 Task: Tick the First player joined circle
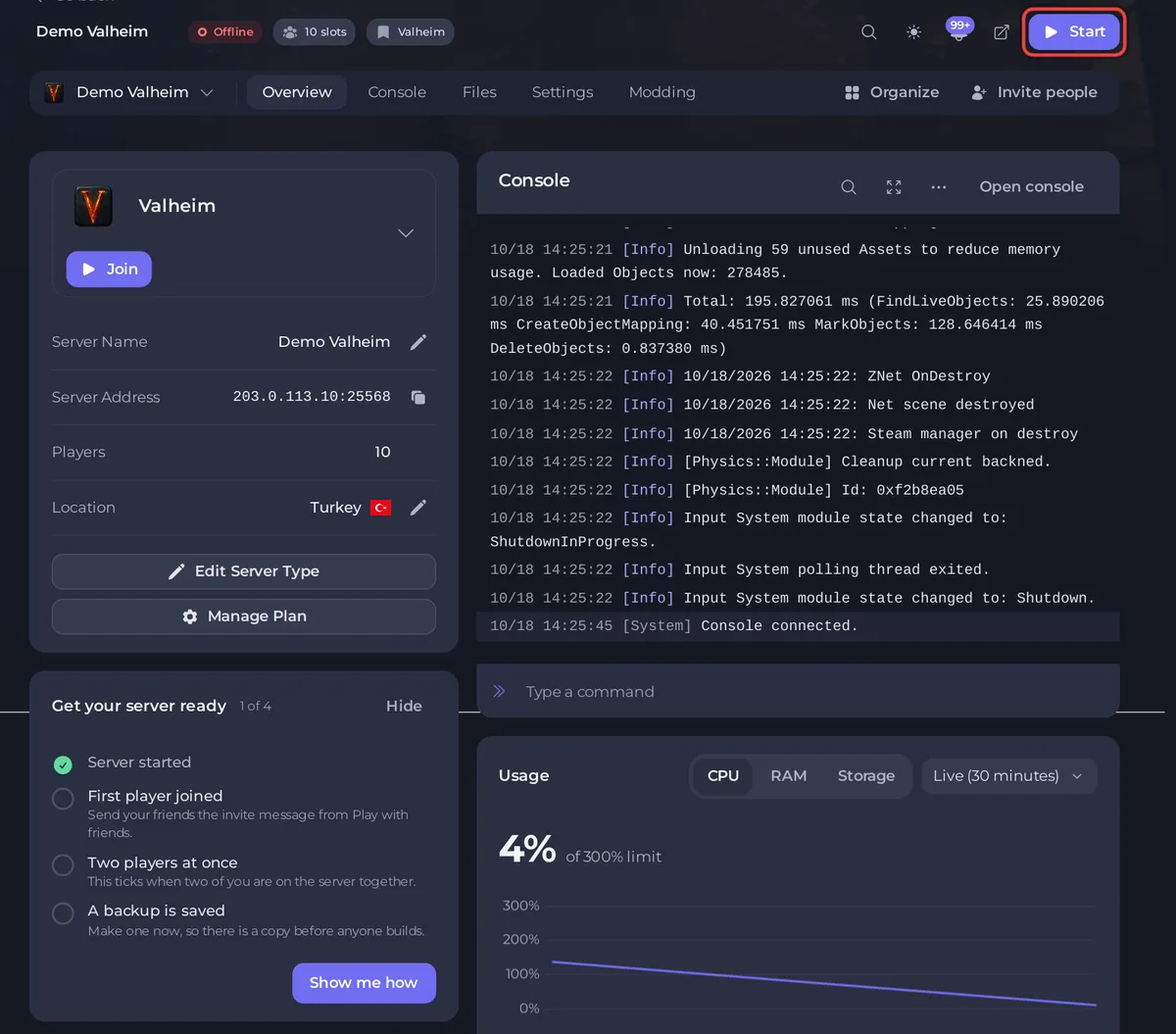click(x=63, y=799)
